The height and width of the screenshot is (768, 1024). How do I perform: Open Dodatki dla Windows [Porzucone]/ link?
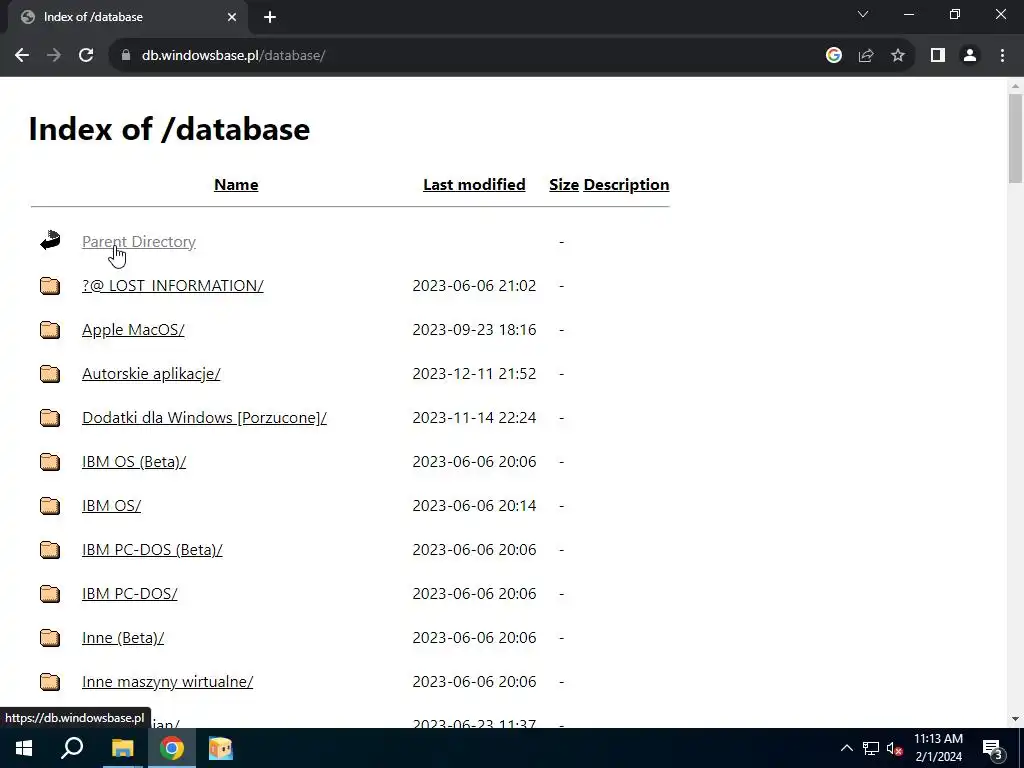[x=204, y=417]
